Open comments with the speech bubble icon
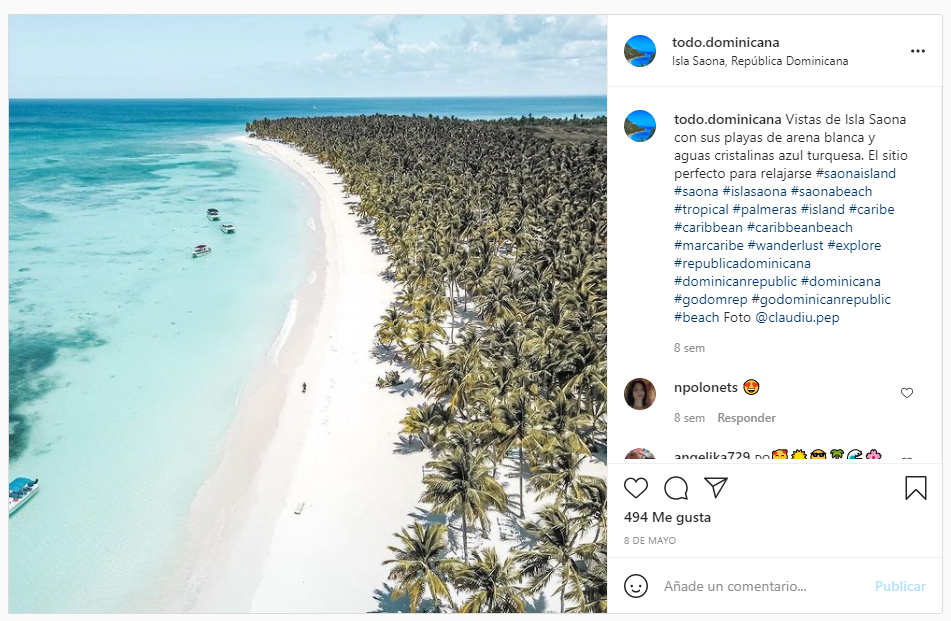The width and height of the screenshot is (951, 621). [x=676, y=488]
